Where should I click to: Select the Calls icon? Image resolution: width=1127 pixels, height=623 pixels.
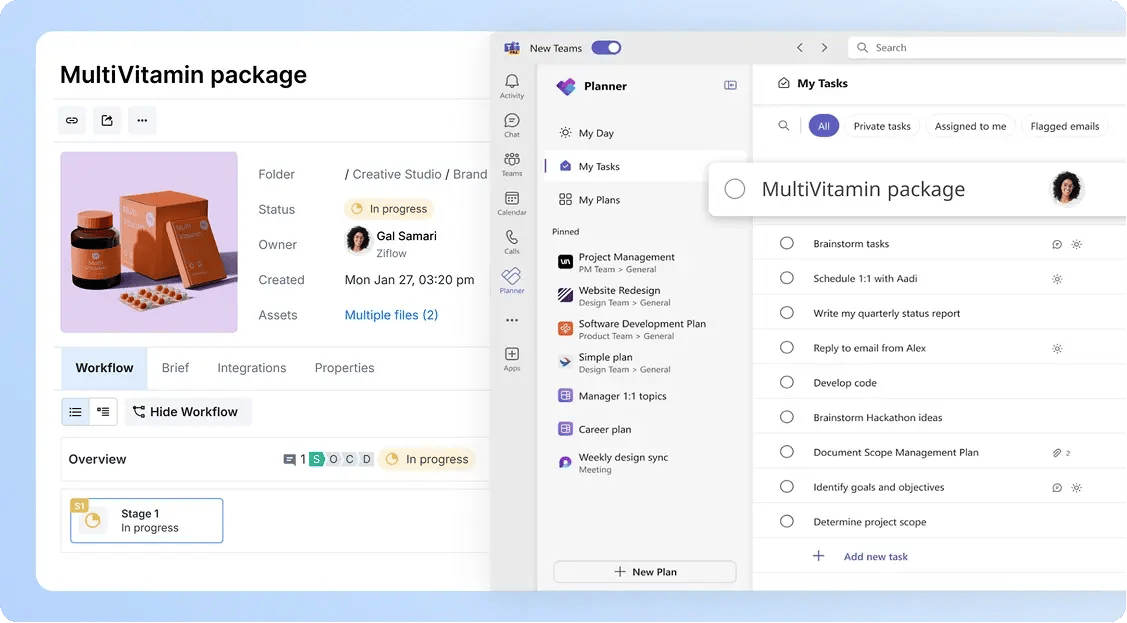511,240
